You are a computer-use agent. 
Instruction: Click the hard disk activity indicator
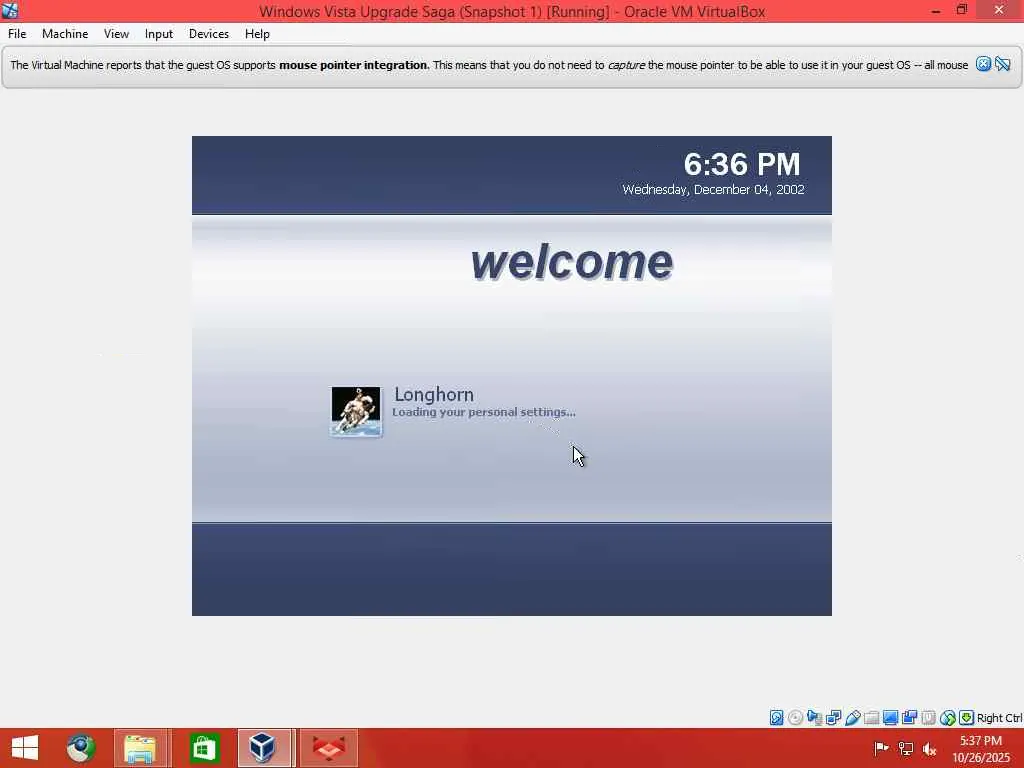(776, 718)
